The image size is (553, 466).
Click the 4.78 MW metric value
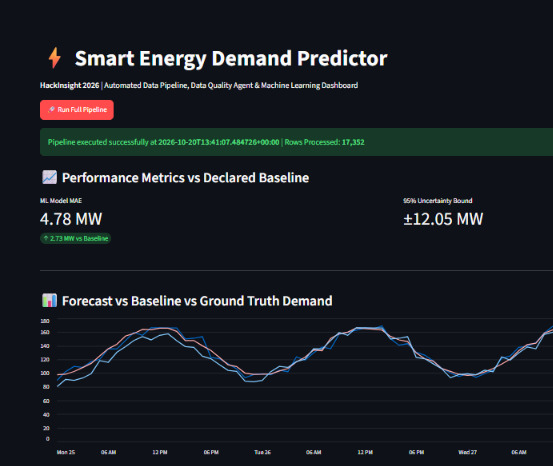click(71, 219)
